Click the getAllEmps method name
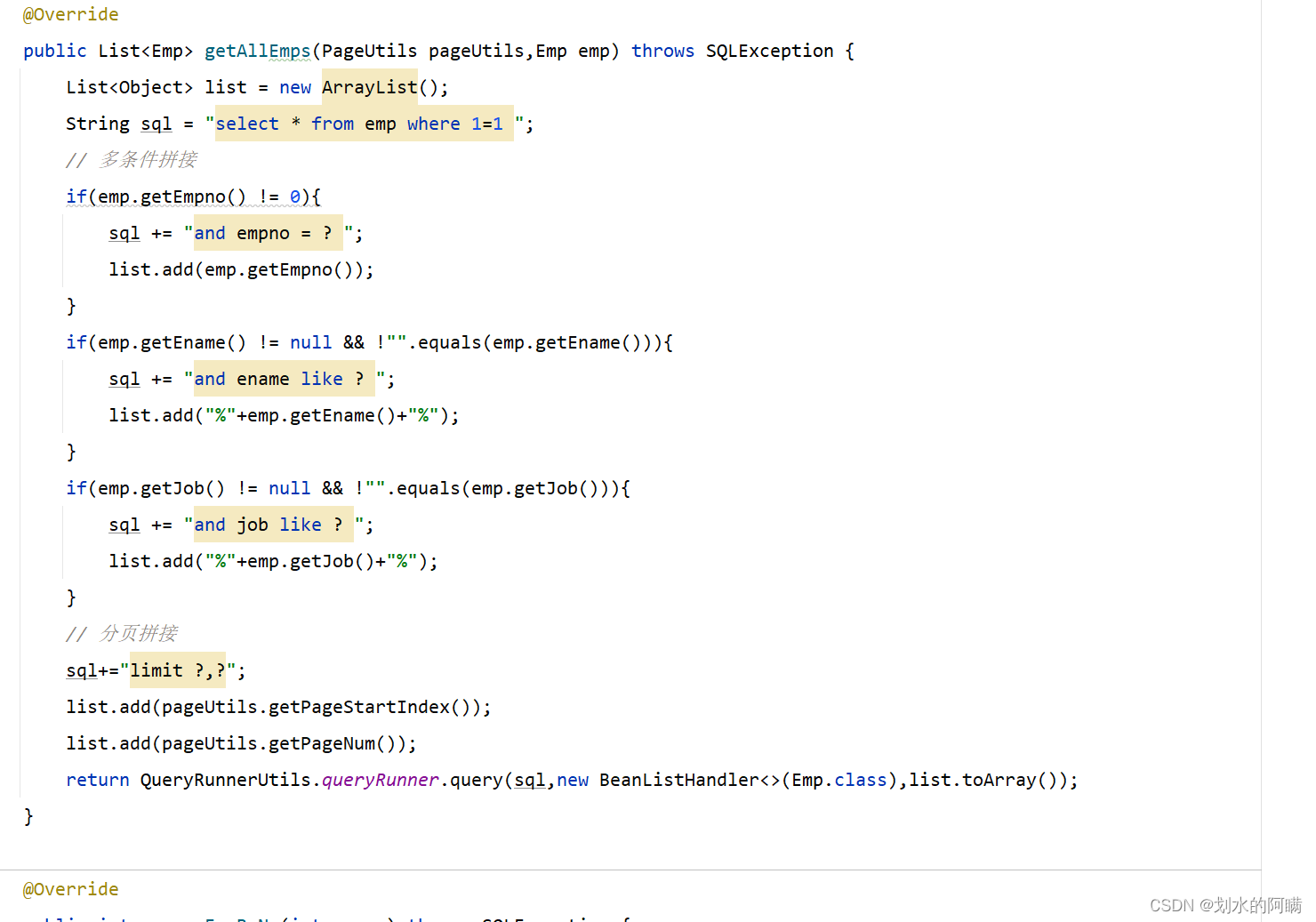 [x=258, y=51]
